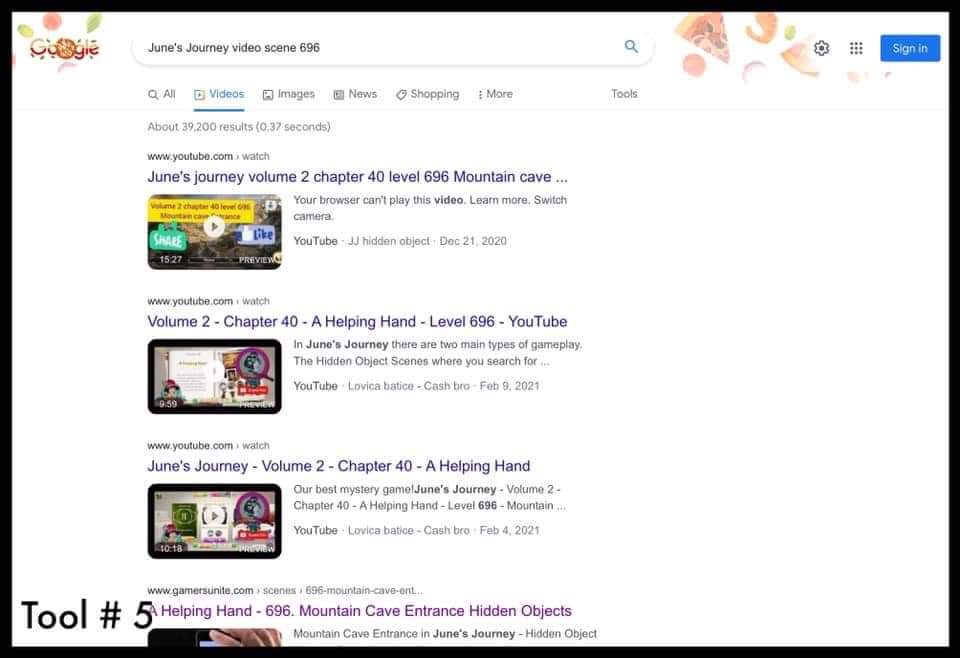Image resolution: width=960 pixels, height=658 pixels.
Task: Open 'June's journey volume 2 chapter 40 level 696' result
Action: (x=358, y=177)
